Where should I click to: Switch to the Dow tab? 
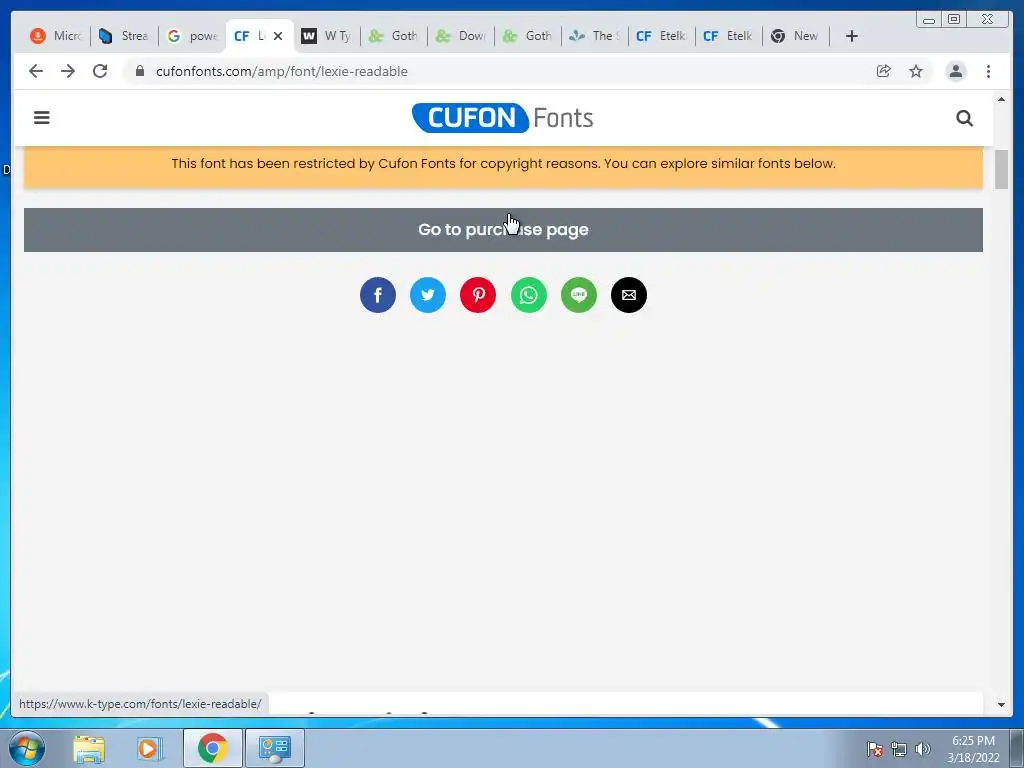461,36
